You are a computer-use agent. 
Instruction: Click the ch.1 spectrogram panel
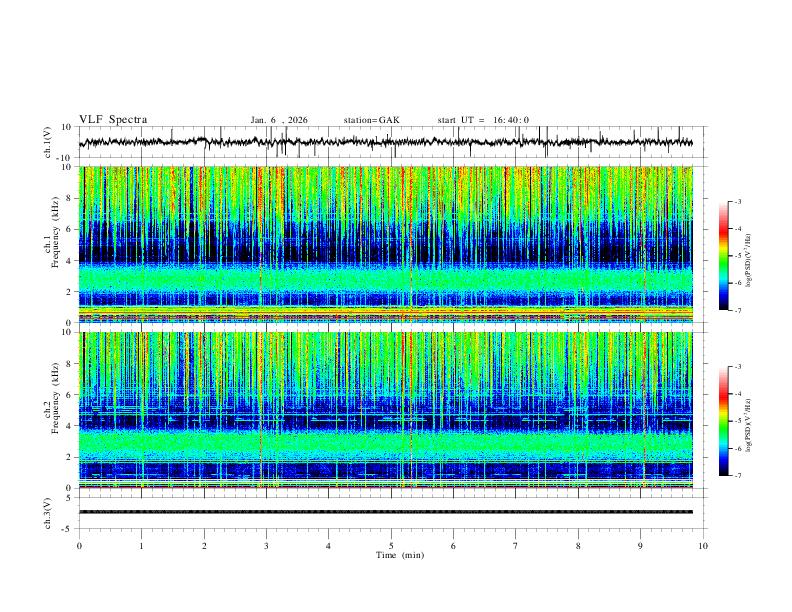coord(386,244)
